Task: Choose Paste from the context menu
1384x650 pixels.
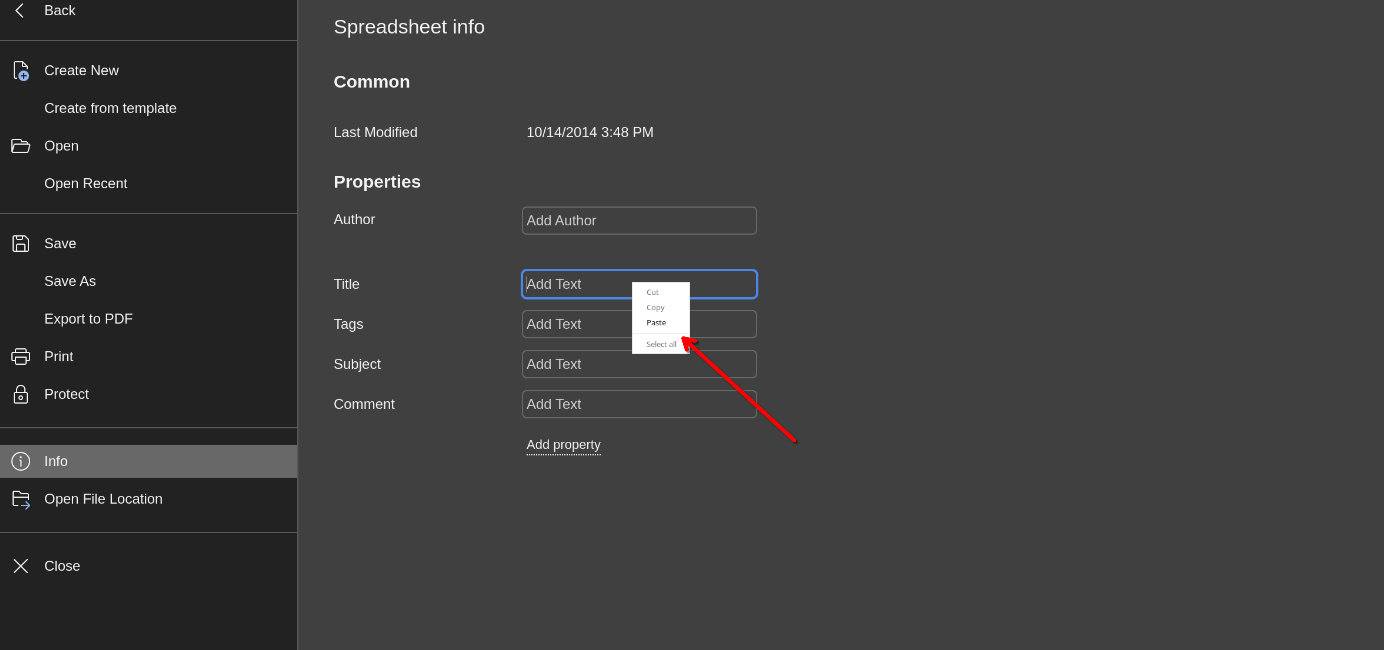Action: coord(656,323)
